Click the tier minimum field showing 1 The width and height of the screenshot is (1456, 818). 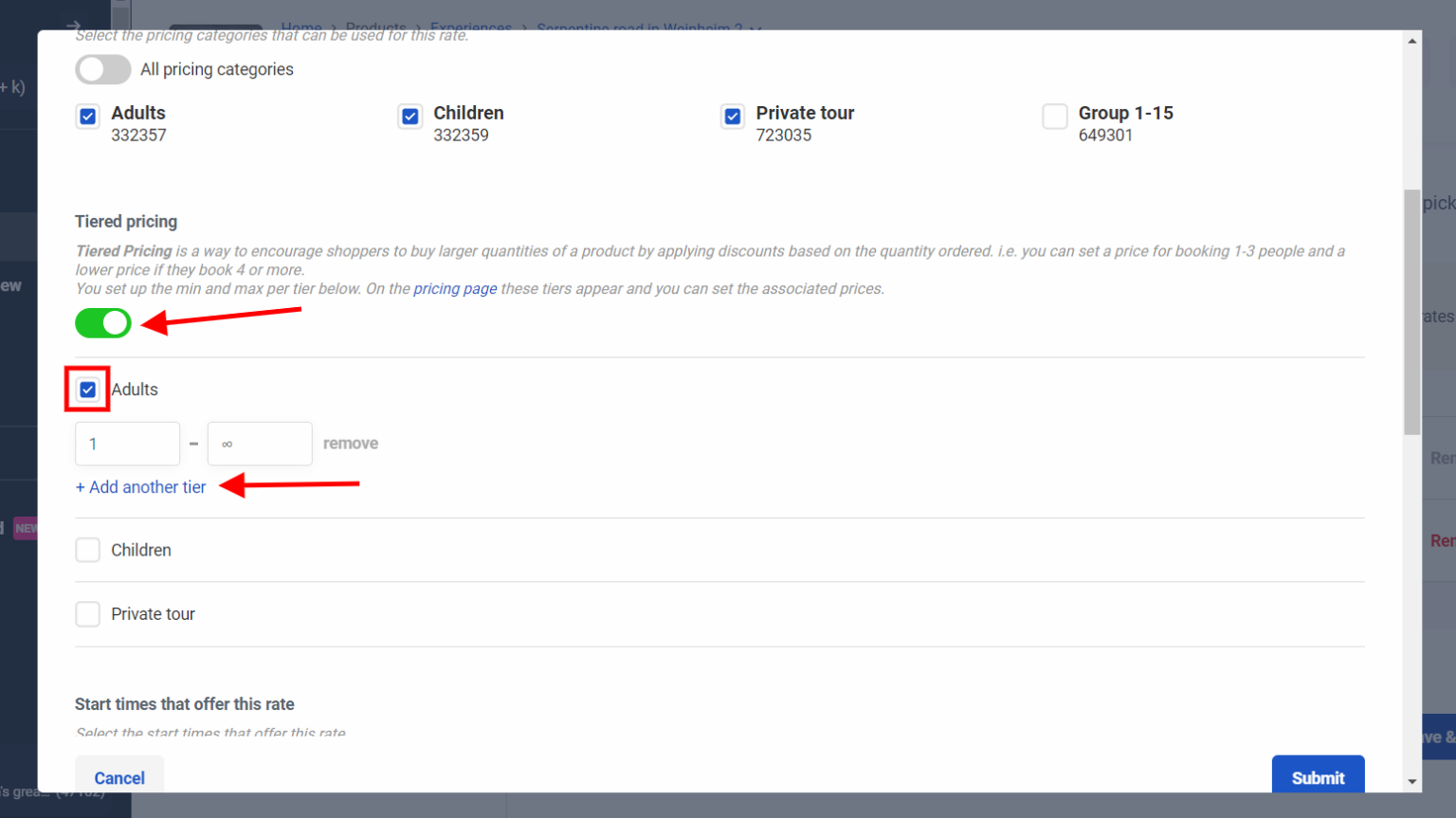click(127, 444)
